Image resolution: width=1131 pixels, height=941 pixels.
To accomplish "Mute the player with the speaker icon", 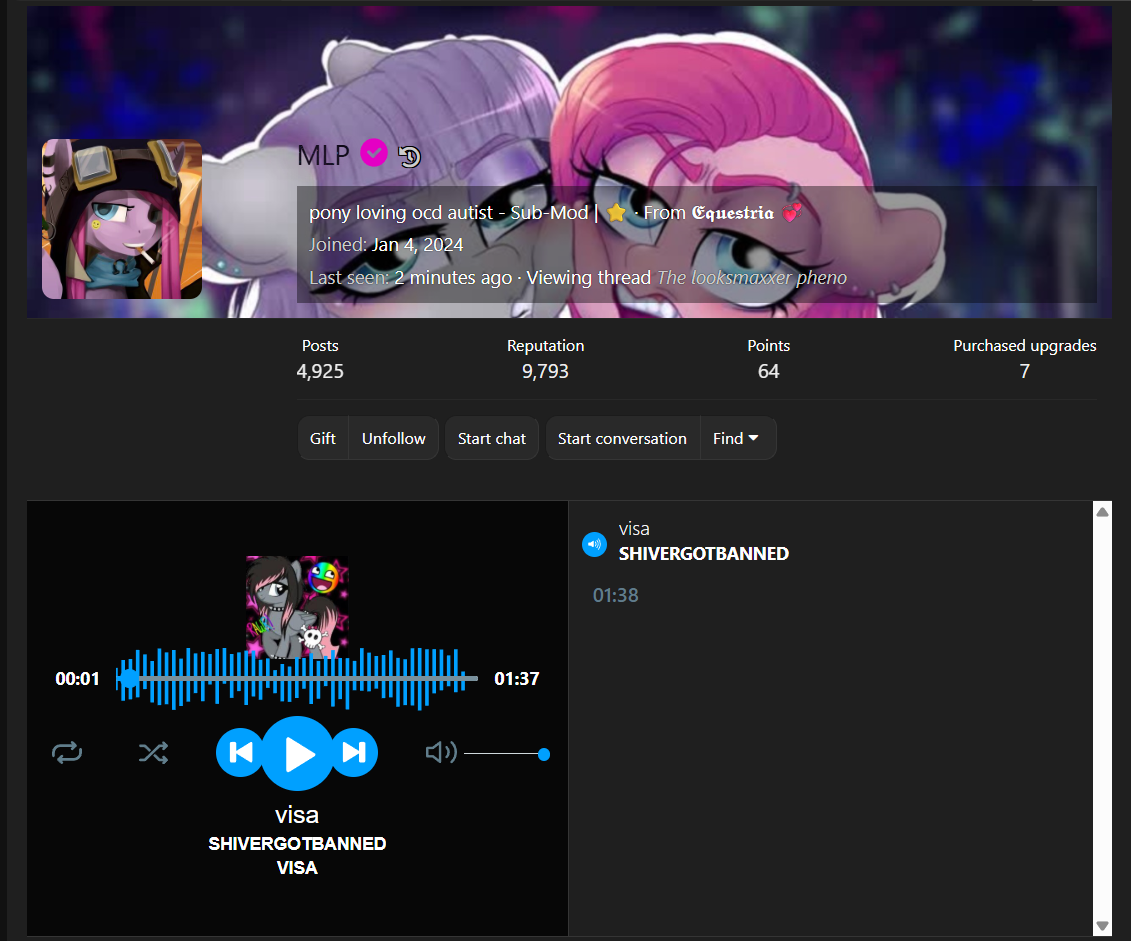I will coord(441,753).
